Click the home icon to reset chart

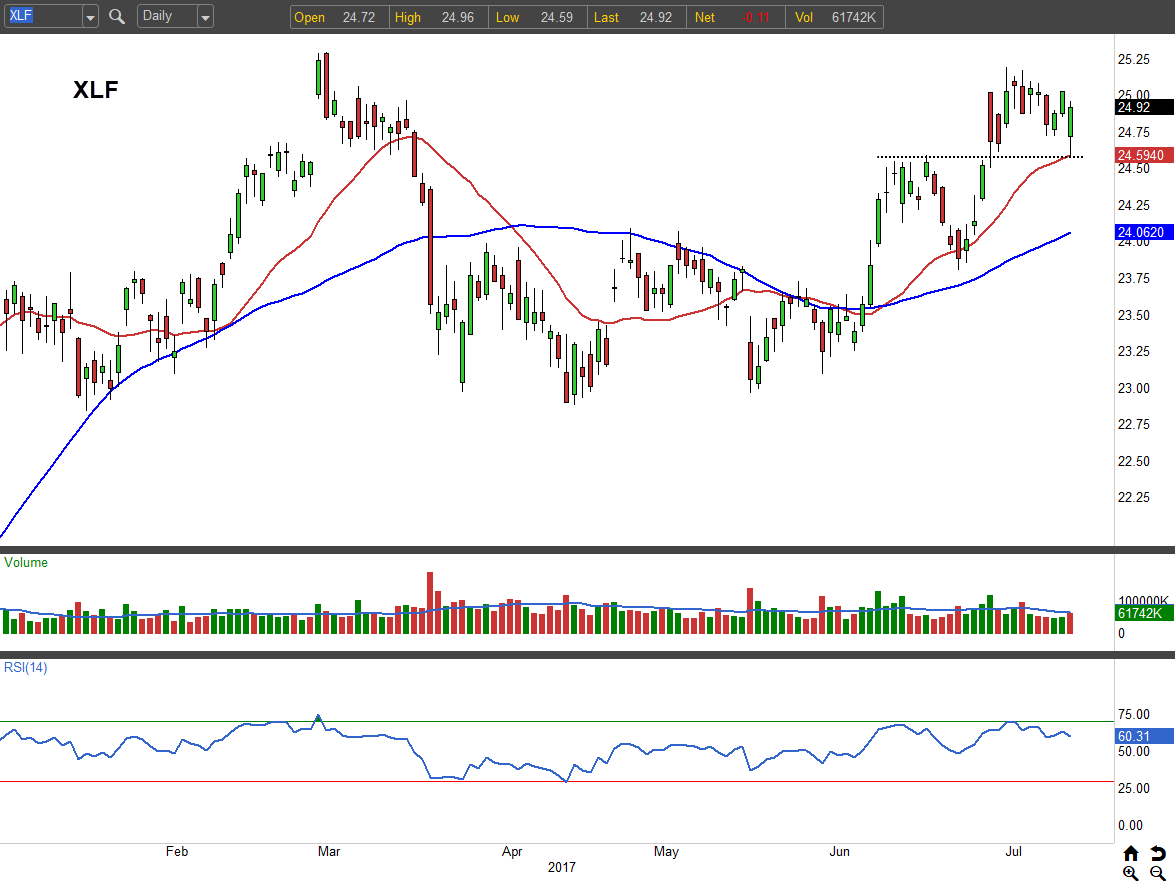tap(1131, 853)
